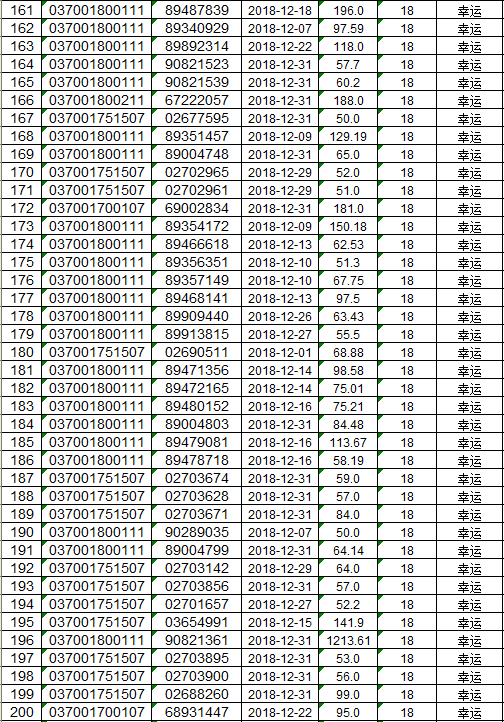This screenshot has height=722, width=504.
Task: Click the 幸运 cell in row 200
Action: 469,712
